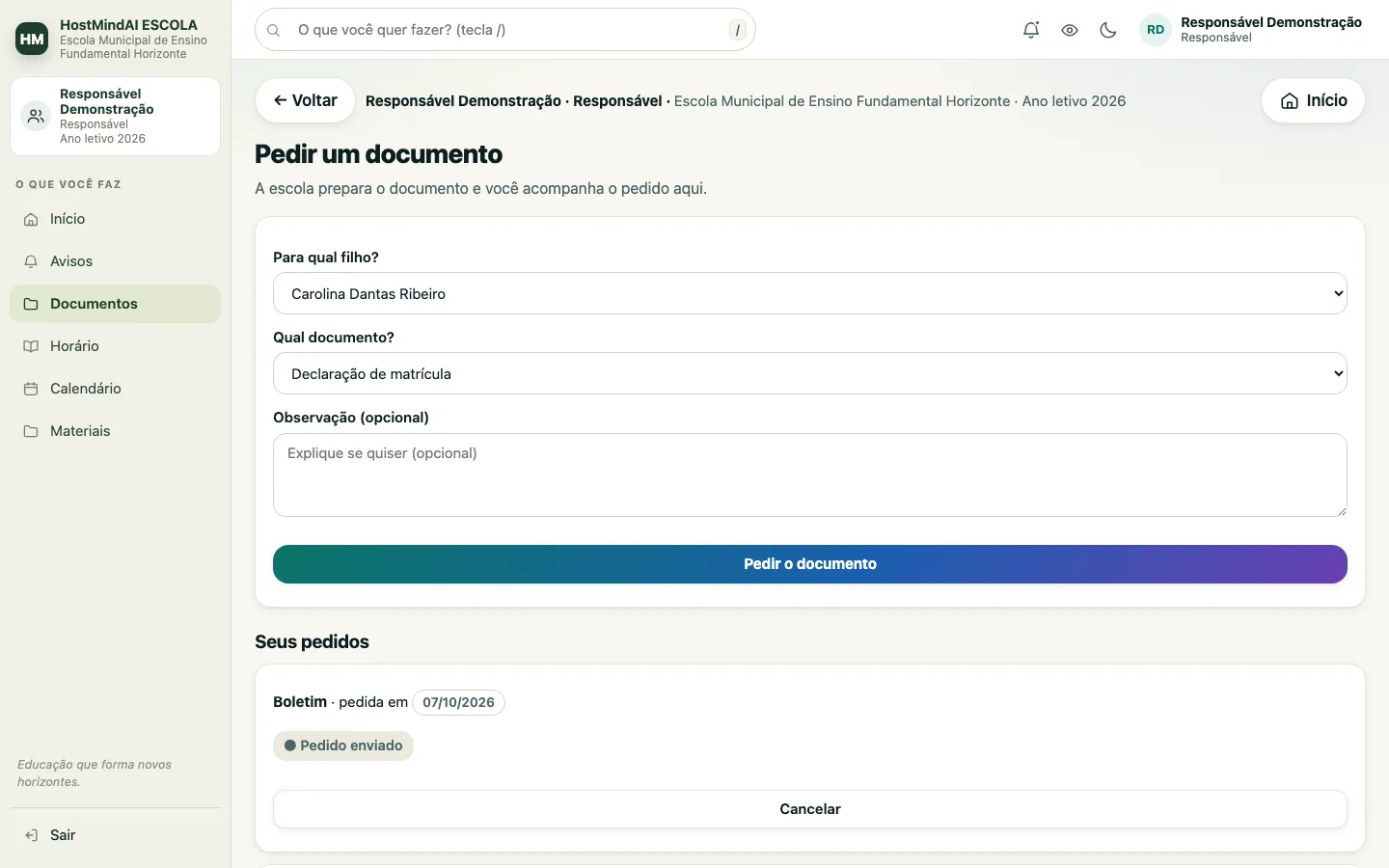
Task: Toggle the eye accessibility view icon
Action: pyautogui.click(x=1070, y=30)
